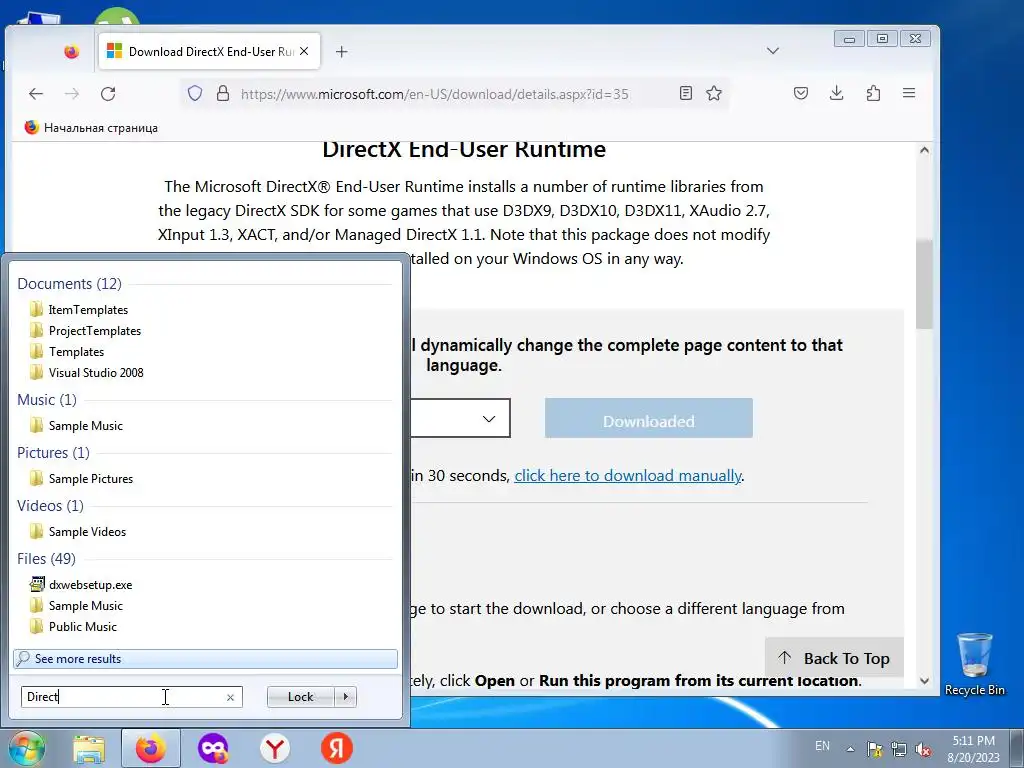
Task: Click the Files (49) group header
Action: [x=46, y=558]
